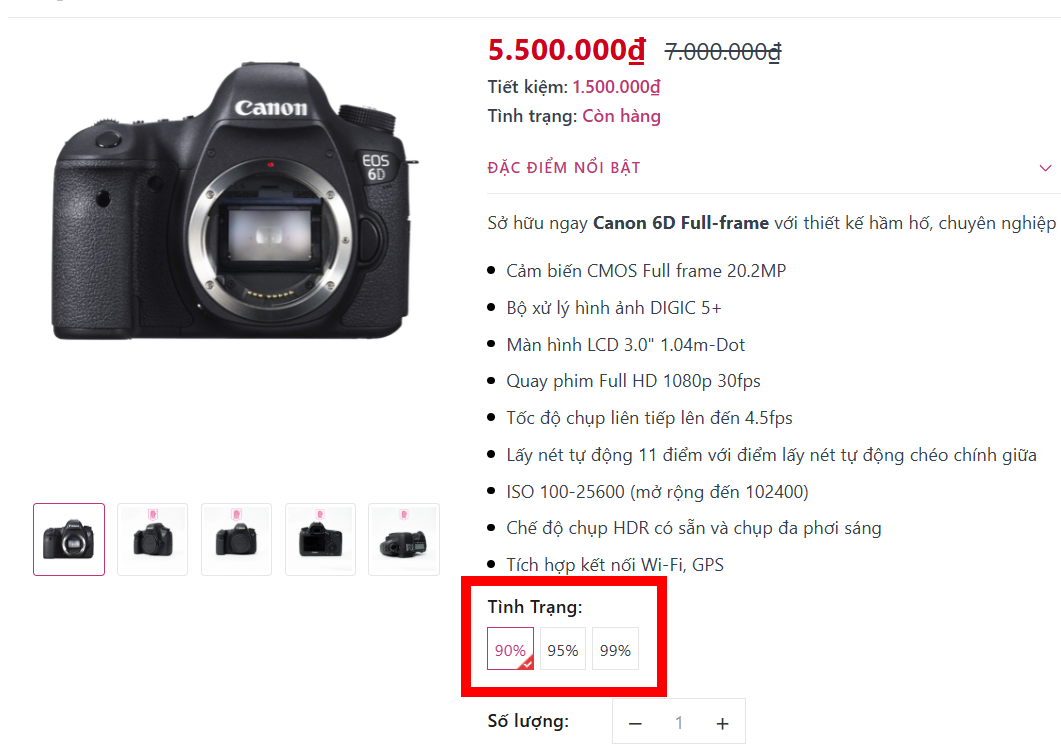
Task: Click the Còn hàng stock status
Action: pos(621,116)
